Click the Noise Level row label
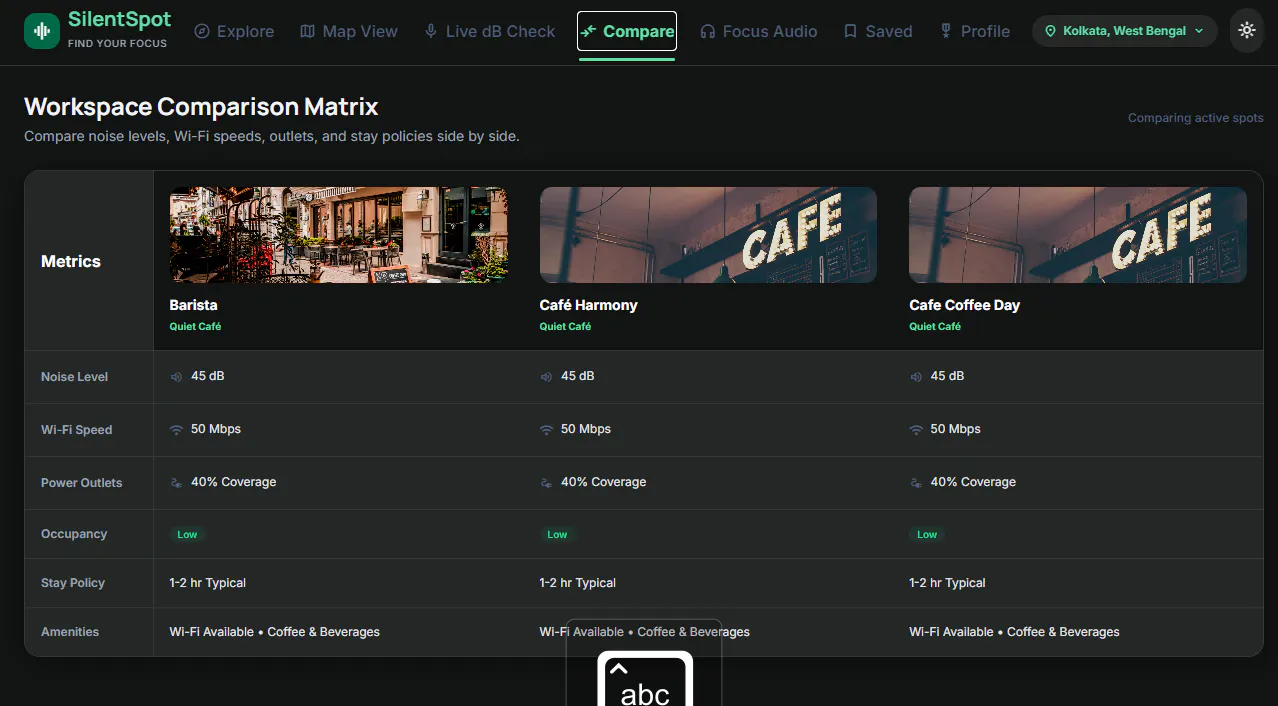Screen dimensions: 1278x706 point(74,377)
